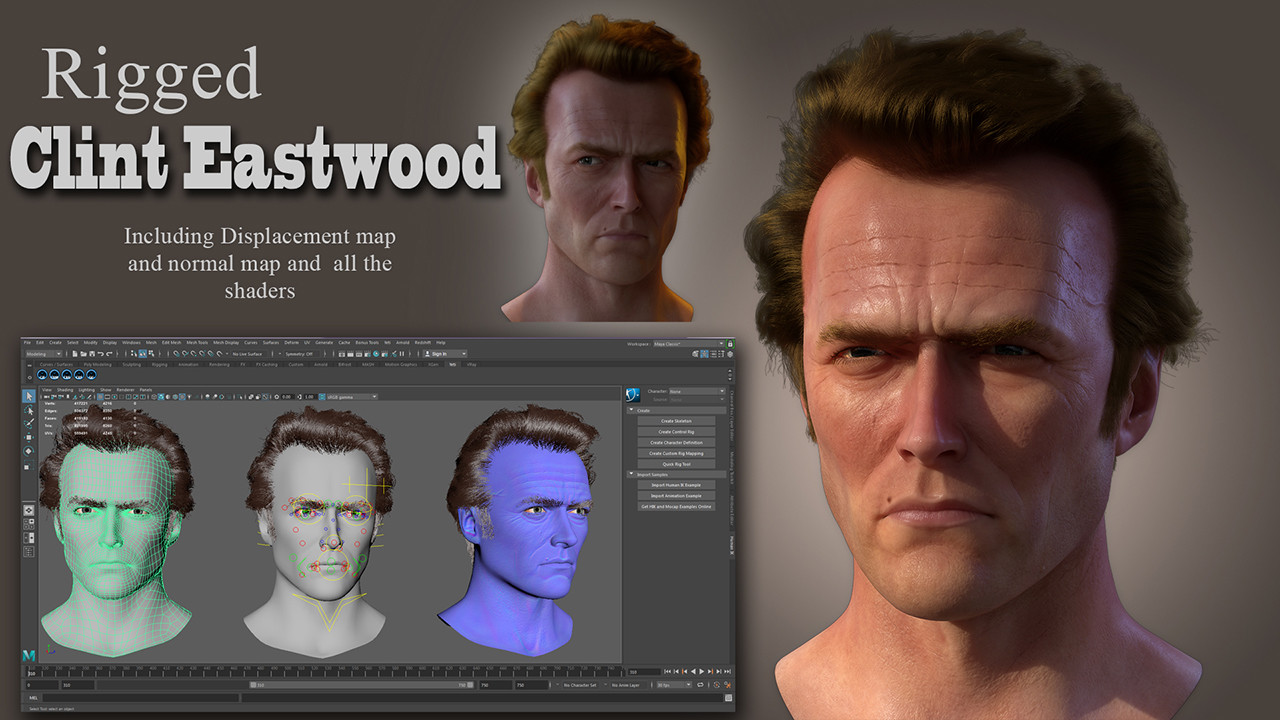The height and width of the screenshot is (720, 1280).
Task: Open the Character None dropdown
Action: 698,391
